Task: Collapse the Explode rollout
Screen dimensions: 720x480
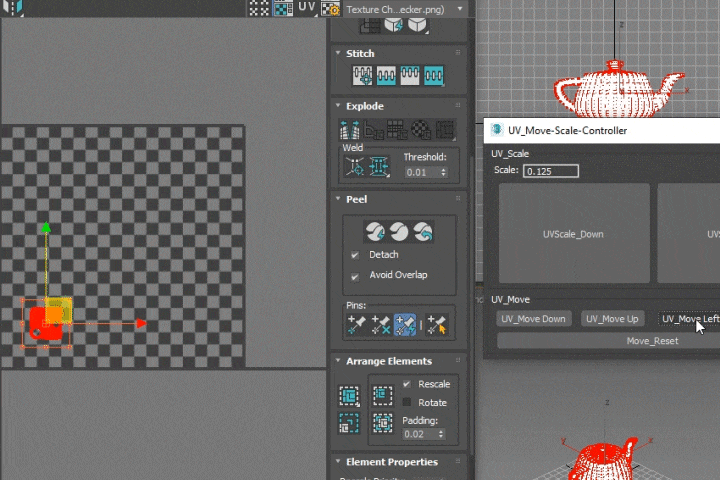Action: tap(338, 106)
